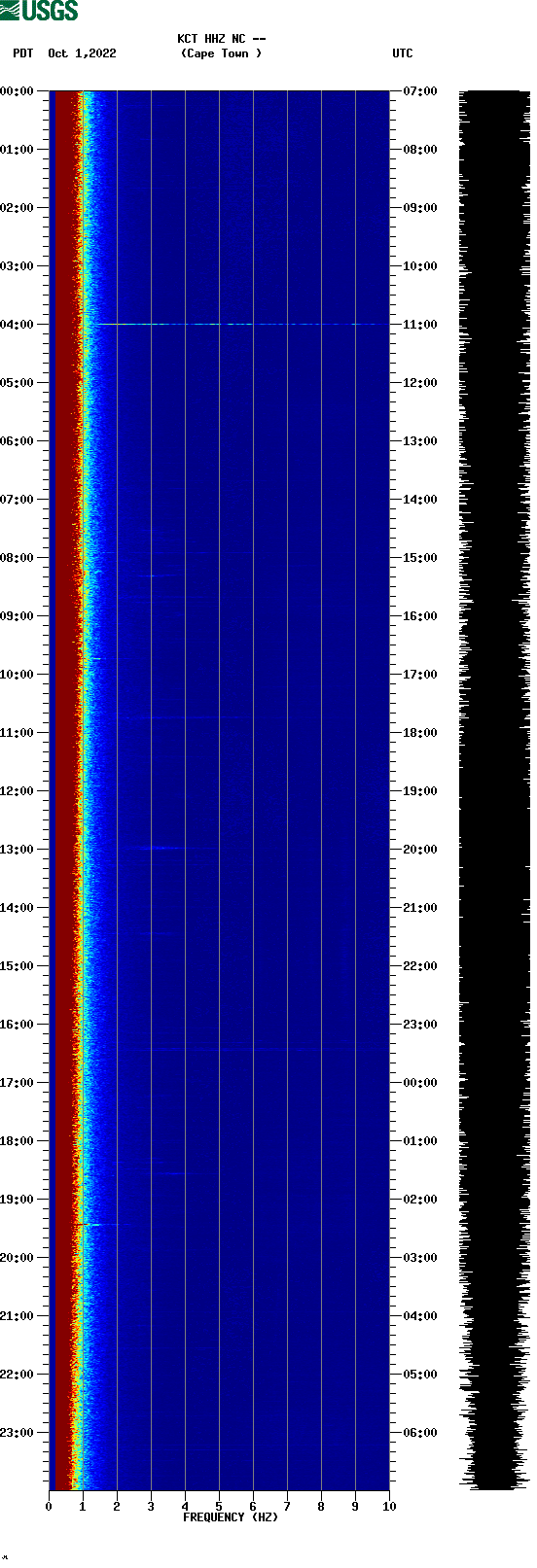Image resolution: width=537 pixels, height=1568 pixels.
Task: Click the frequency axis tick label 0
Action: coord(49,1507)
